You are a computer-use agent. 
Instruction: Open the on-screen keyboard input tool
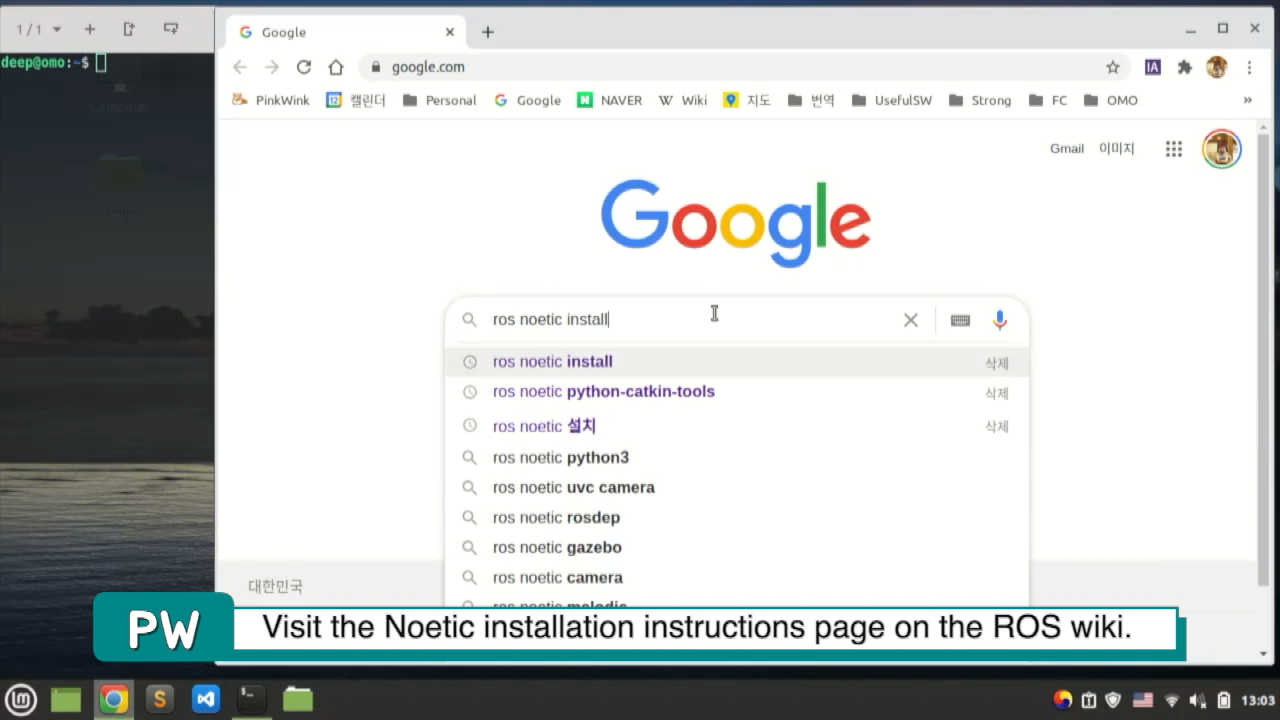click(960, 320)
